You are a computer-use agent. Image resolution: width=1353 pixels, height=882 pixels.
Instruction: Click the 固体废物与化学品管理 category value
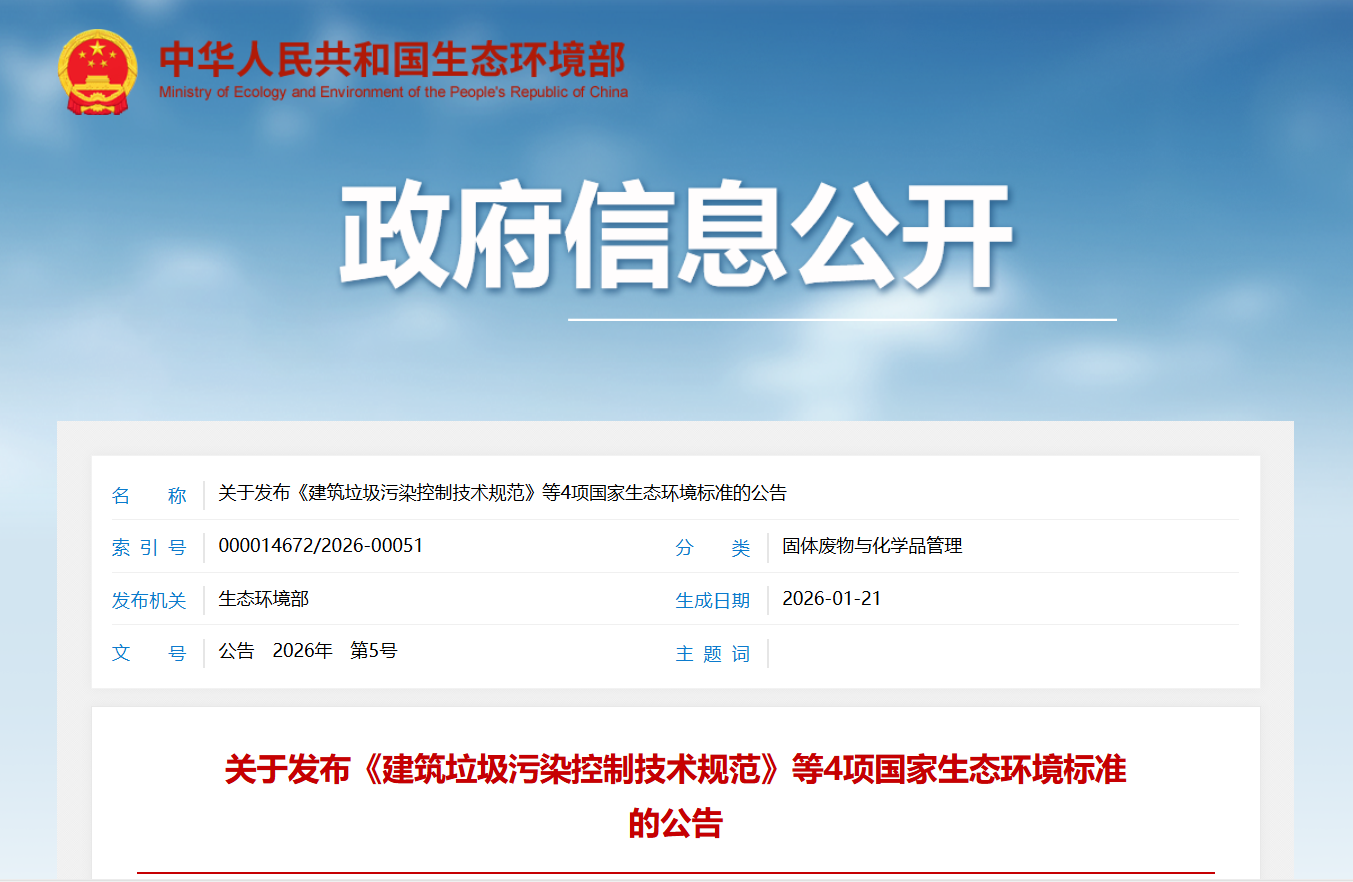pyautogui.click(x=872, y=546)
